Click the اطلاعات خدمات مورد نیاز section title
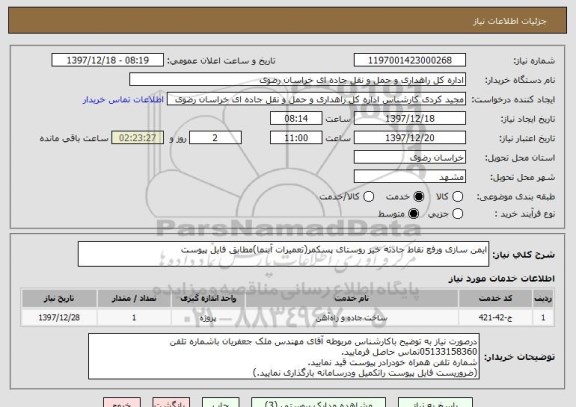 coord(501,279)
